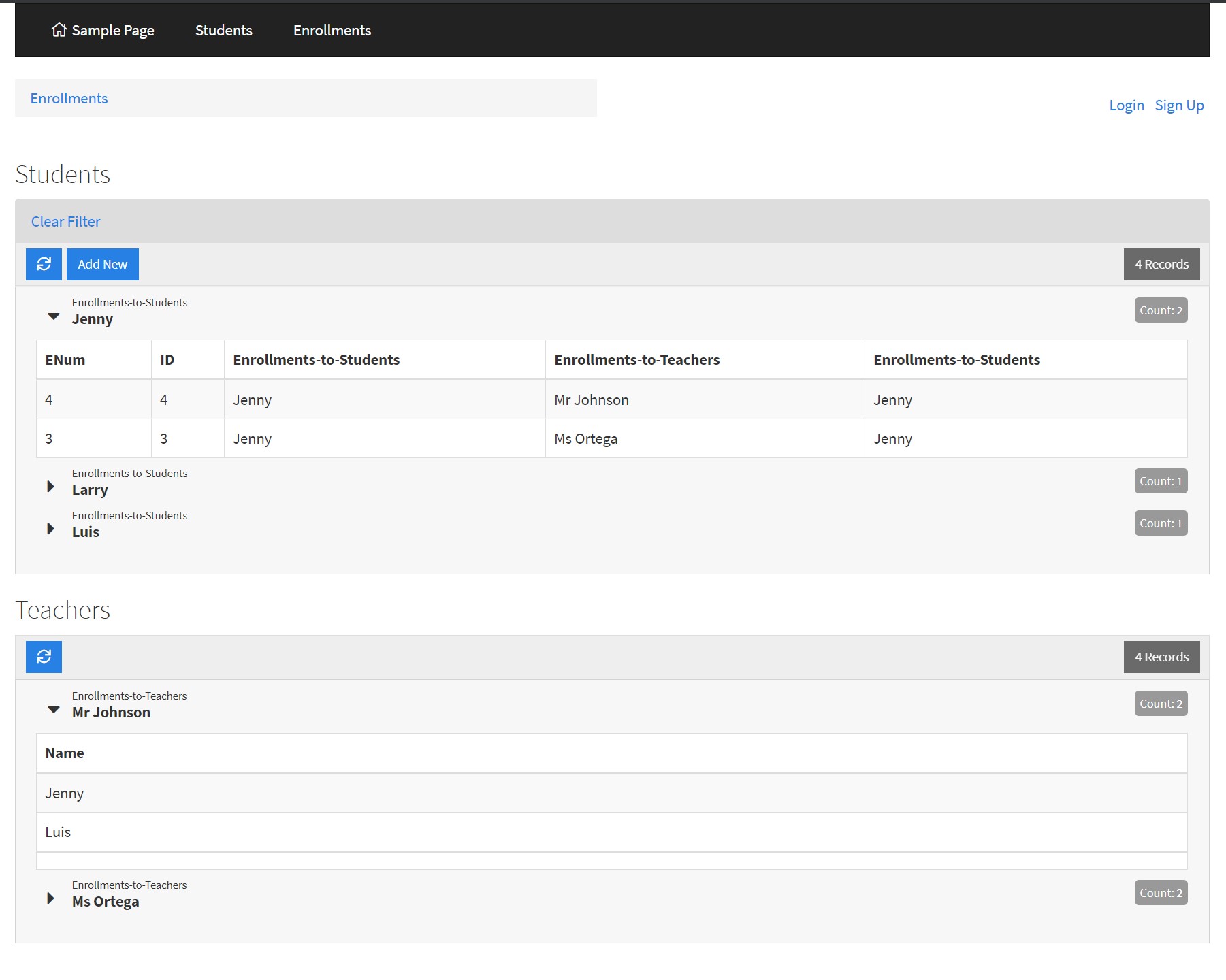Screen dimensions: 1226x980
Task: Expand the Luis group
Action: [x=50, y=529]
